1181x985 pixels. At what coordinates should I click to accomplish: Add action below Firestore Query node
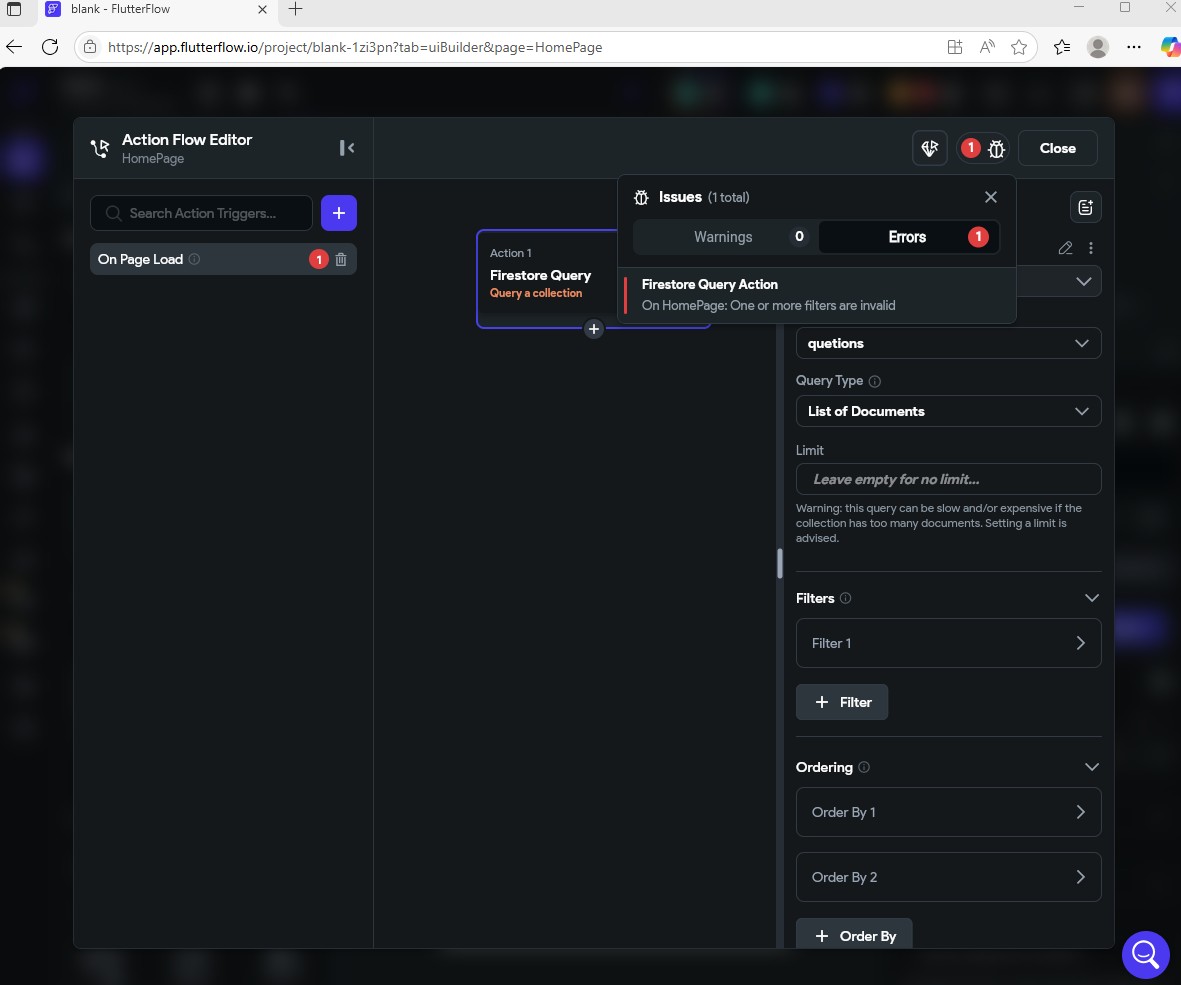click(594, 328)
